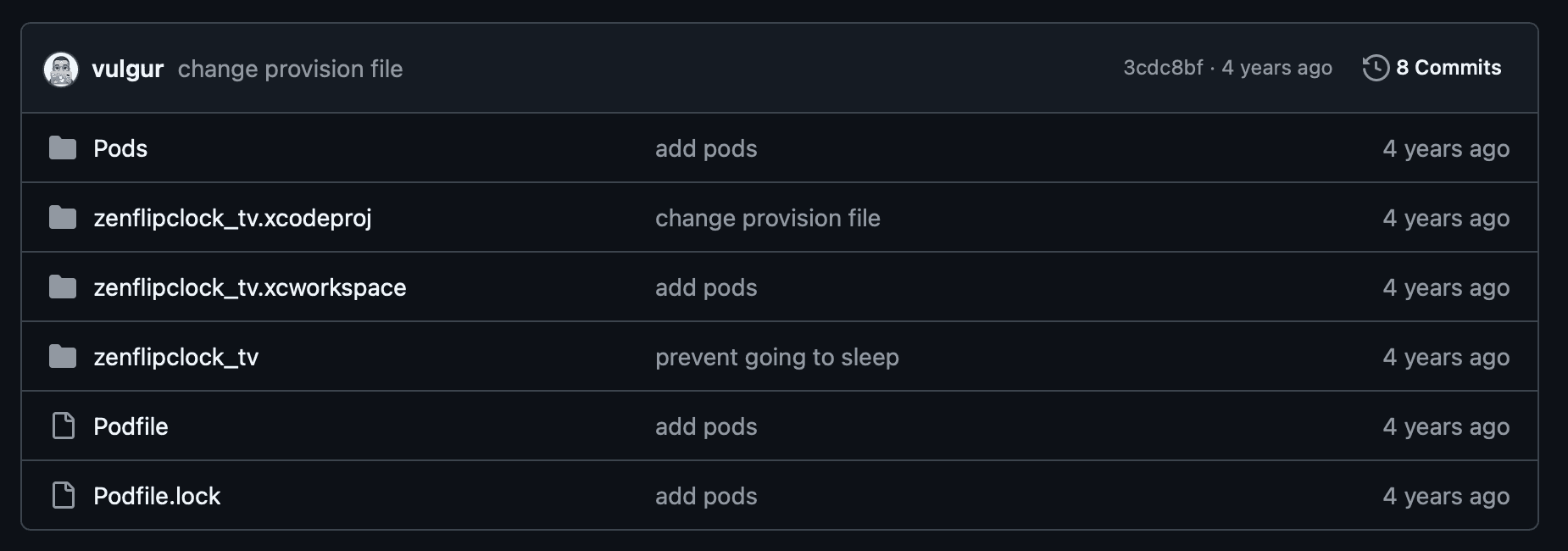Open 'change provision file' message in header
The image size is (1568, 551).
point(290,69)
